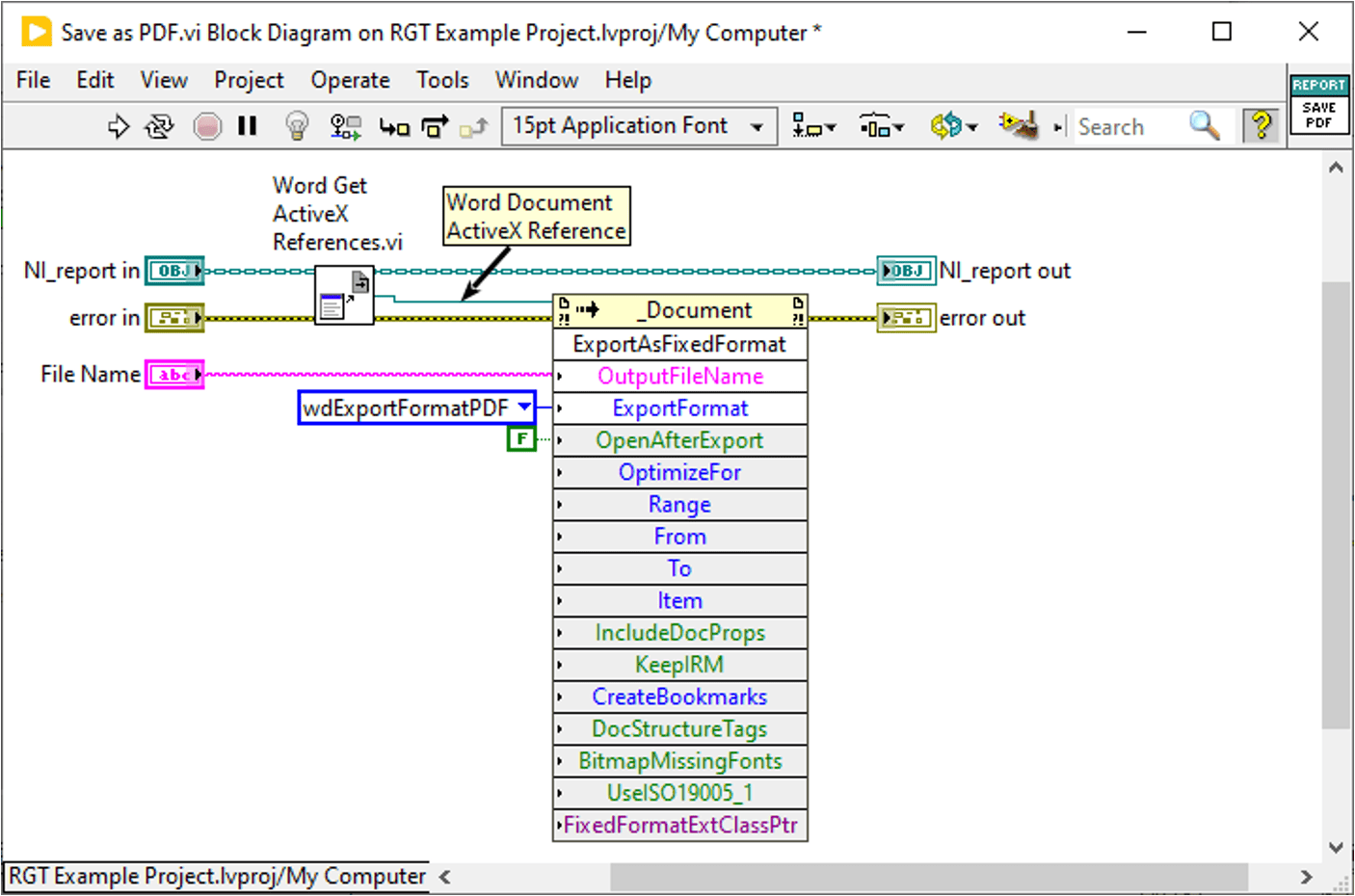Viewport: 1355px width, 896px height.
Task: Click the Word Document ActiveX Reference comment
Action: 537,217
